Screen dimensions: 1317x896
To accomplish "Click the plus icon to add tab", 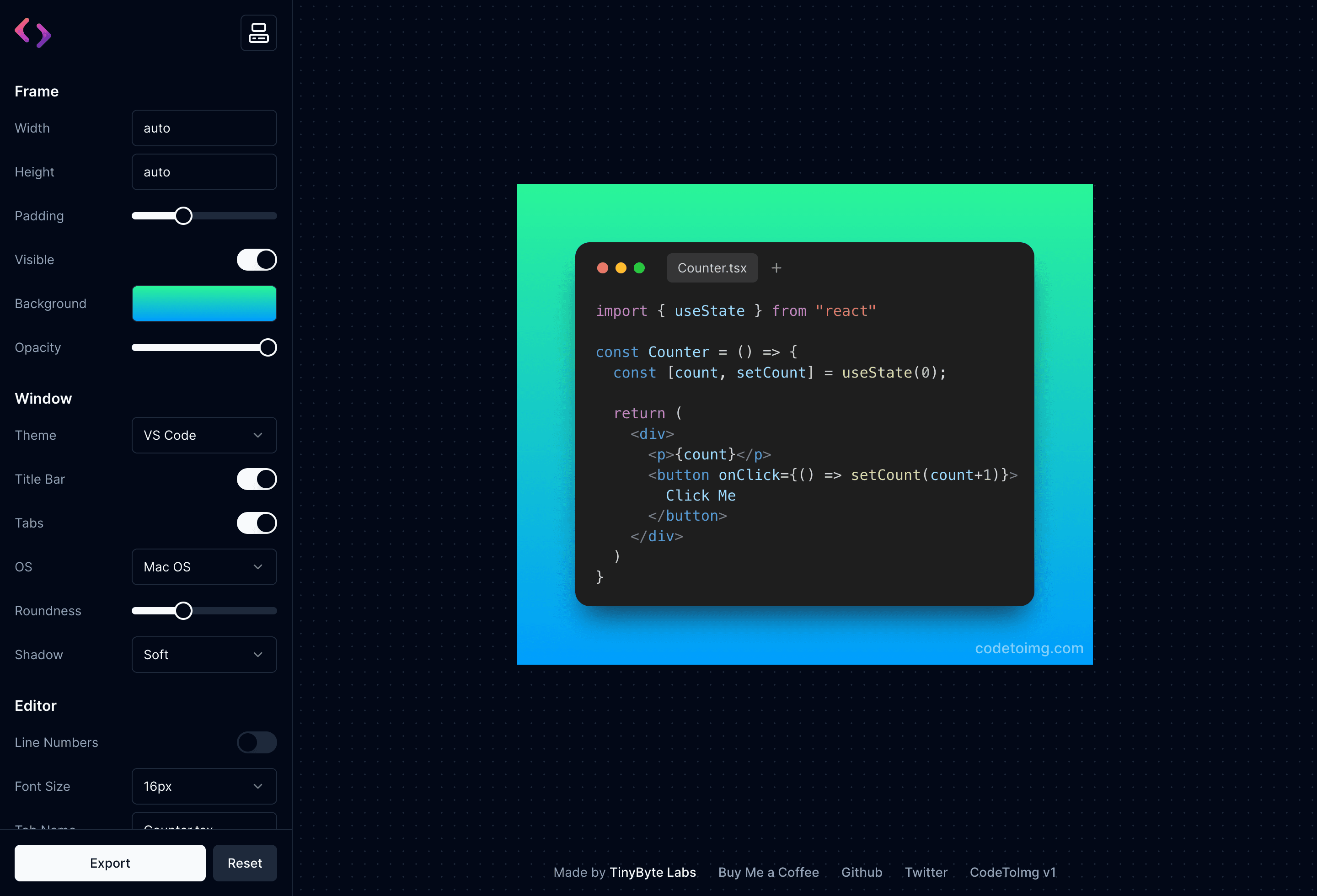I will [776, 268].
